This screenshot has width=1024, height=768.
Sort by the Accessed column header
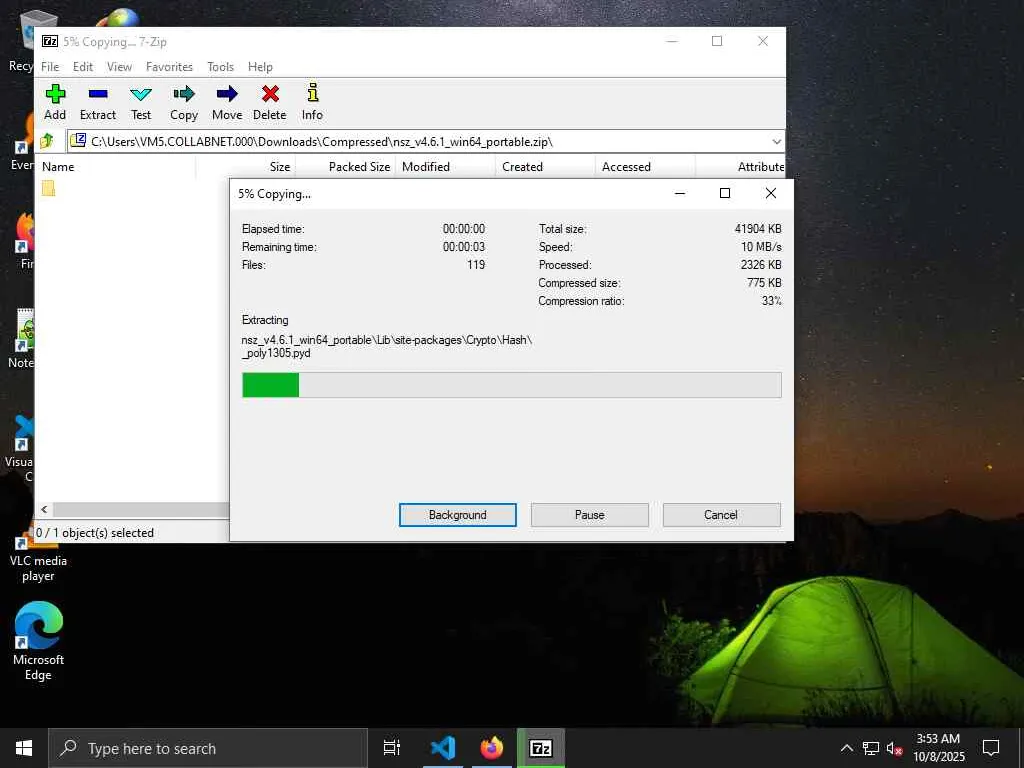(x=645, y=167)
